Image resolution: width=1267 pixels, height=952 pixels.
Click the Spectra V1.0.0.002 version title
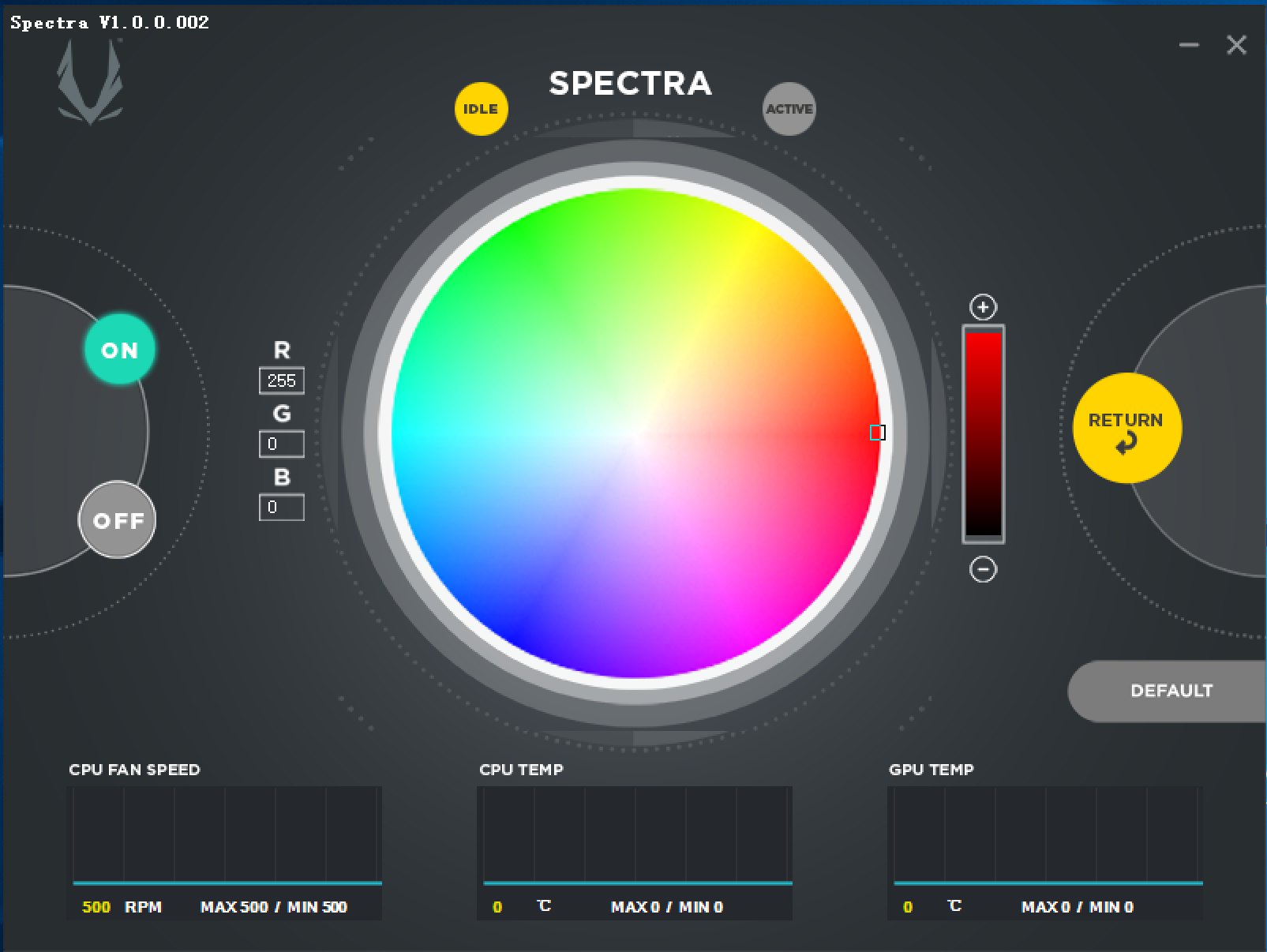coord(110,22)
